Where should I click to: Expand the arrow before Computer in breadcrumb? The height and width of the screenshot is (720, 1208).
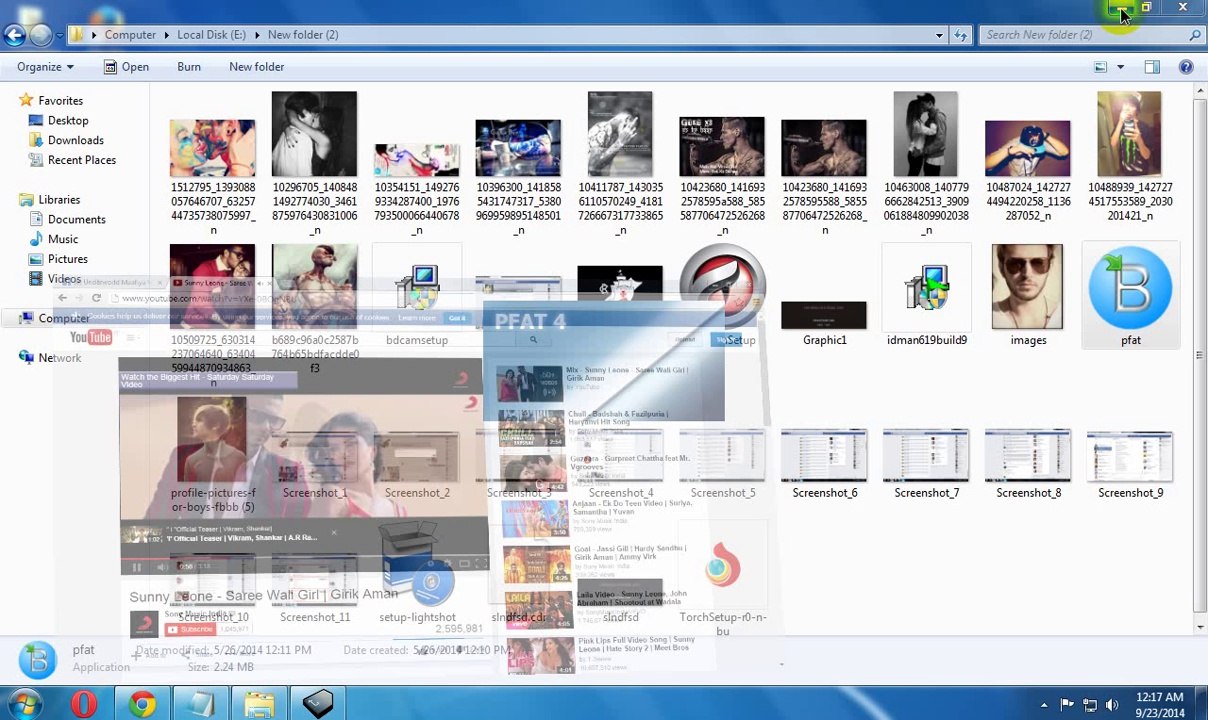click(x=94, y=34)
